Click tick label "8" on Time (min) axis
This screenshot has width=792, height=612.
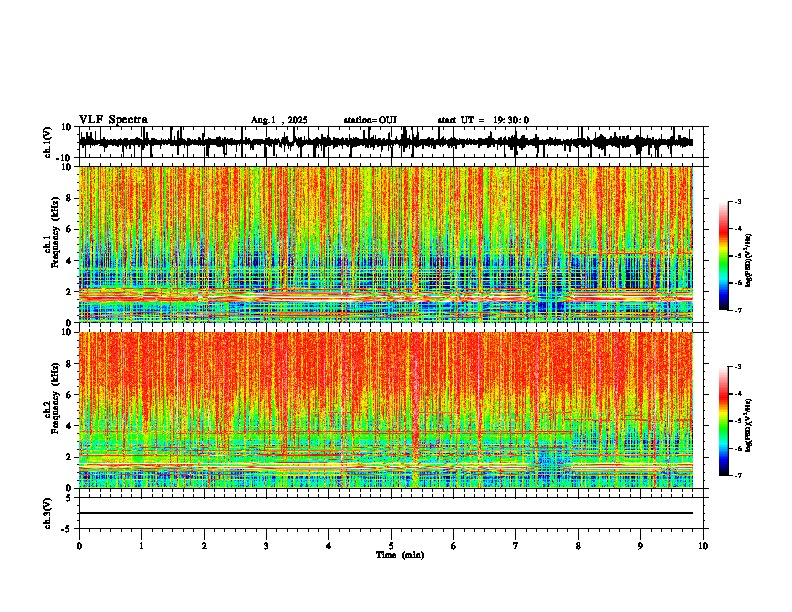coord(578,546)
